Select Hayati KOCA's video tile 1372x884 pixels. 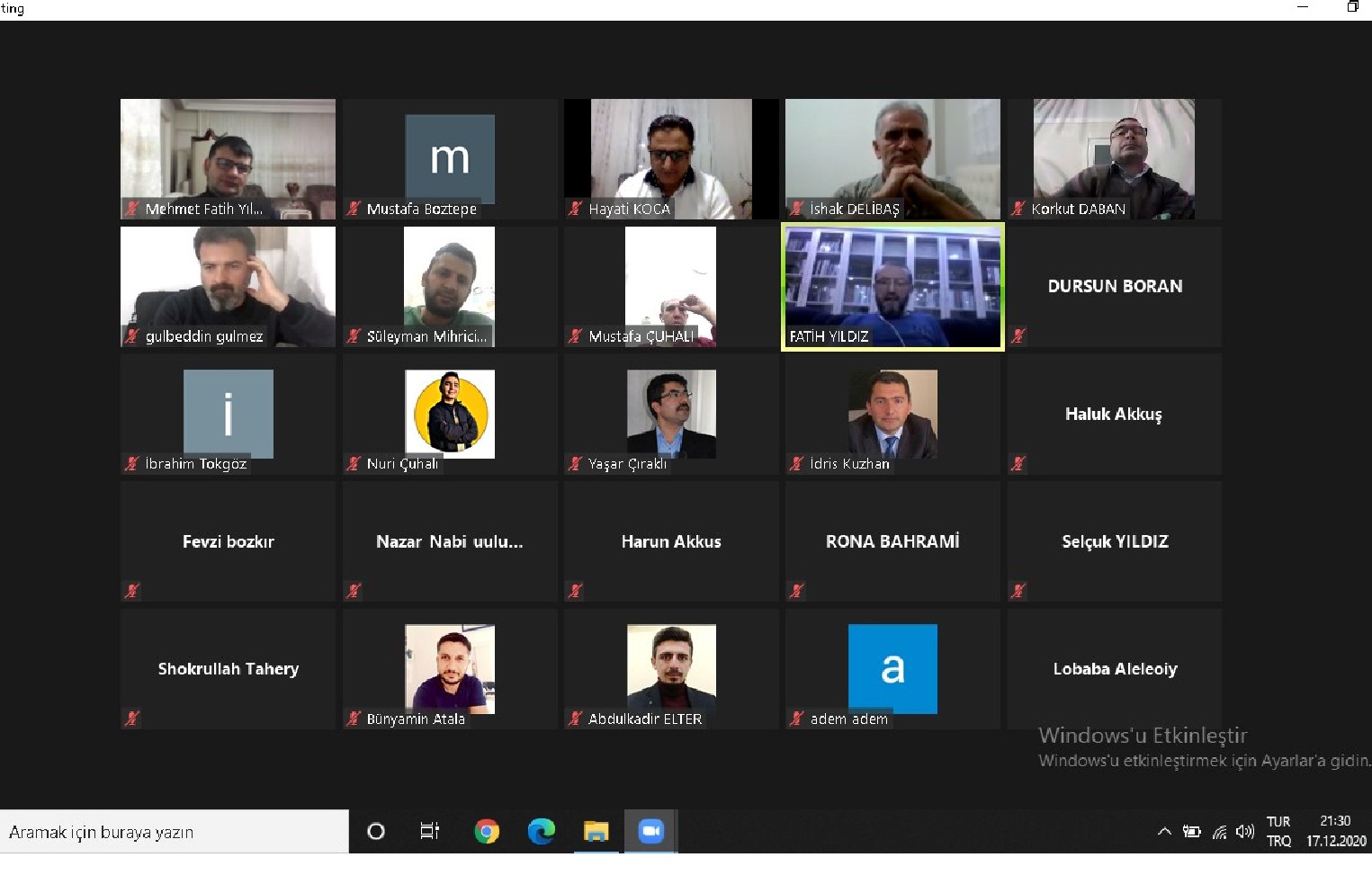point(671,159)
